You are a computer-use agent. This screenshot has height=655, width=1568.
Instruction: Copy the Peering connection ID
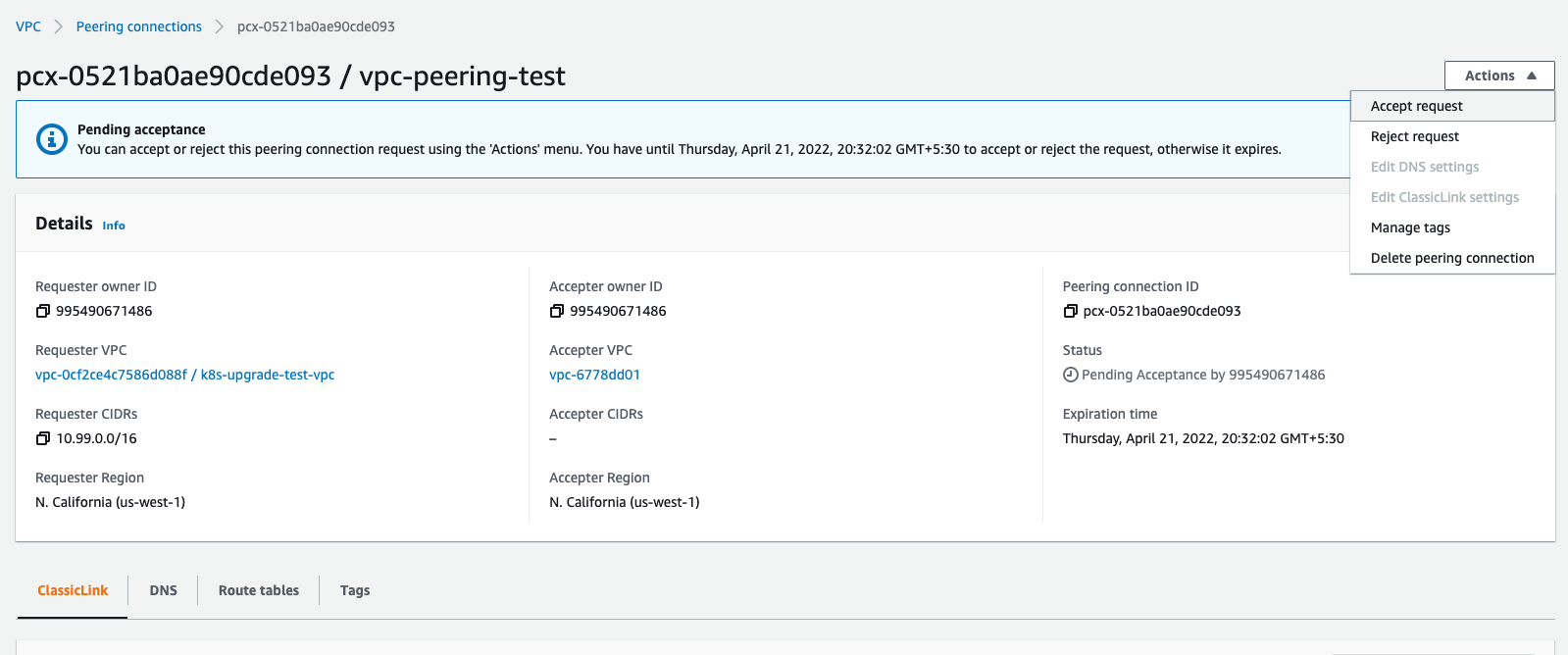click(x=1070, y=311)
